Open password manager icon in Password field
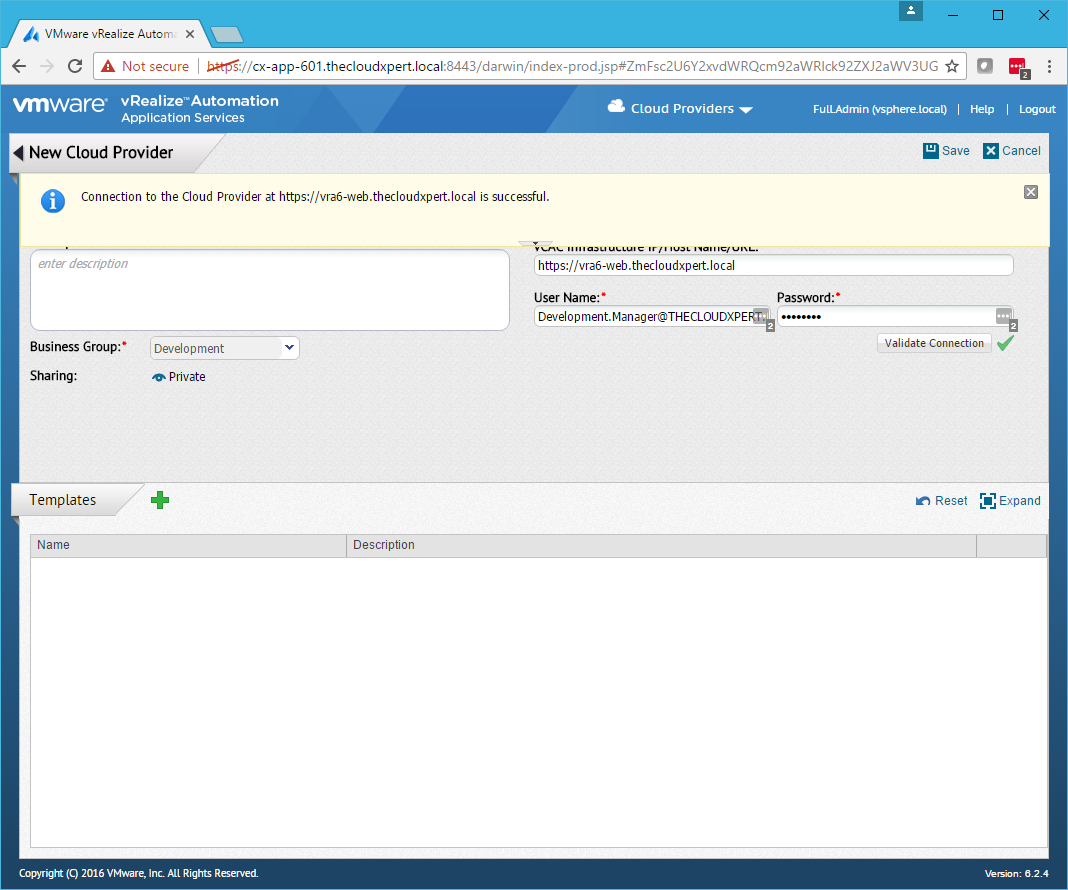The width and height of the screenshot is (1068, 890). (1003, 315)
